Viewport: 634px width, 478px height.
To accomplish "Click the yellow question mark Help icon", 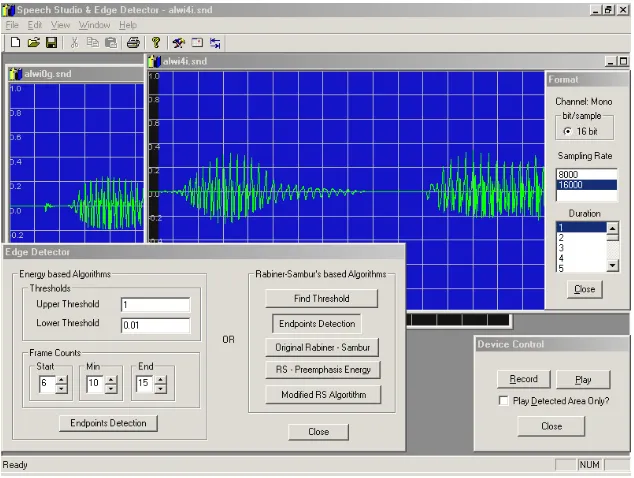I will 156,42.
